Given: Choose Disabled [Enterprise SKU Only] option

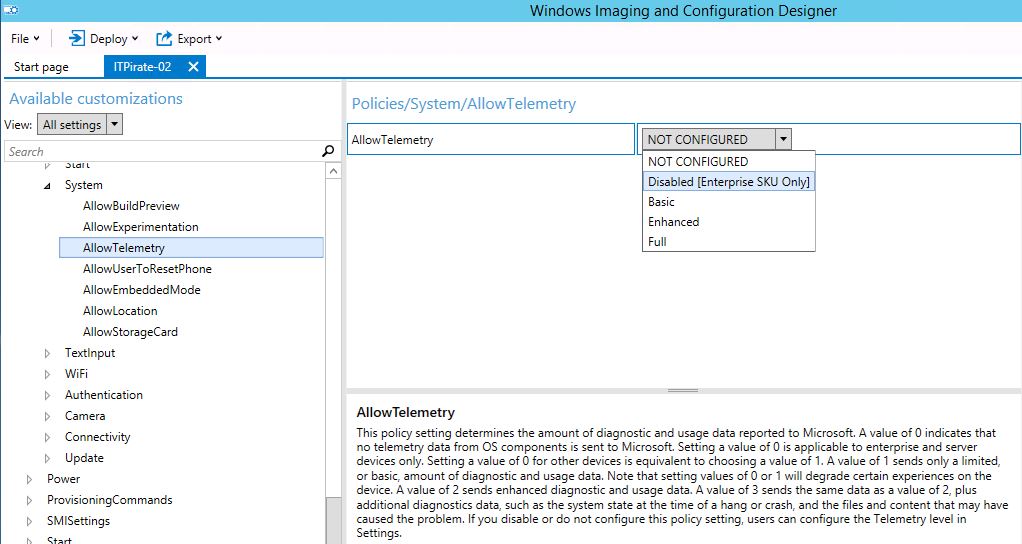Looking at the screenshot, I should pos(729,182).
